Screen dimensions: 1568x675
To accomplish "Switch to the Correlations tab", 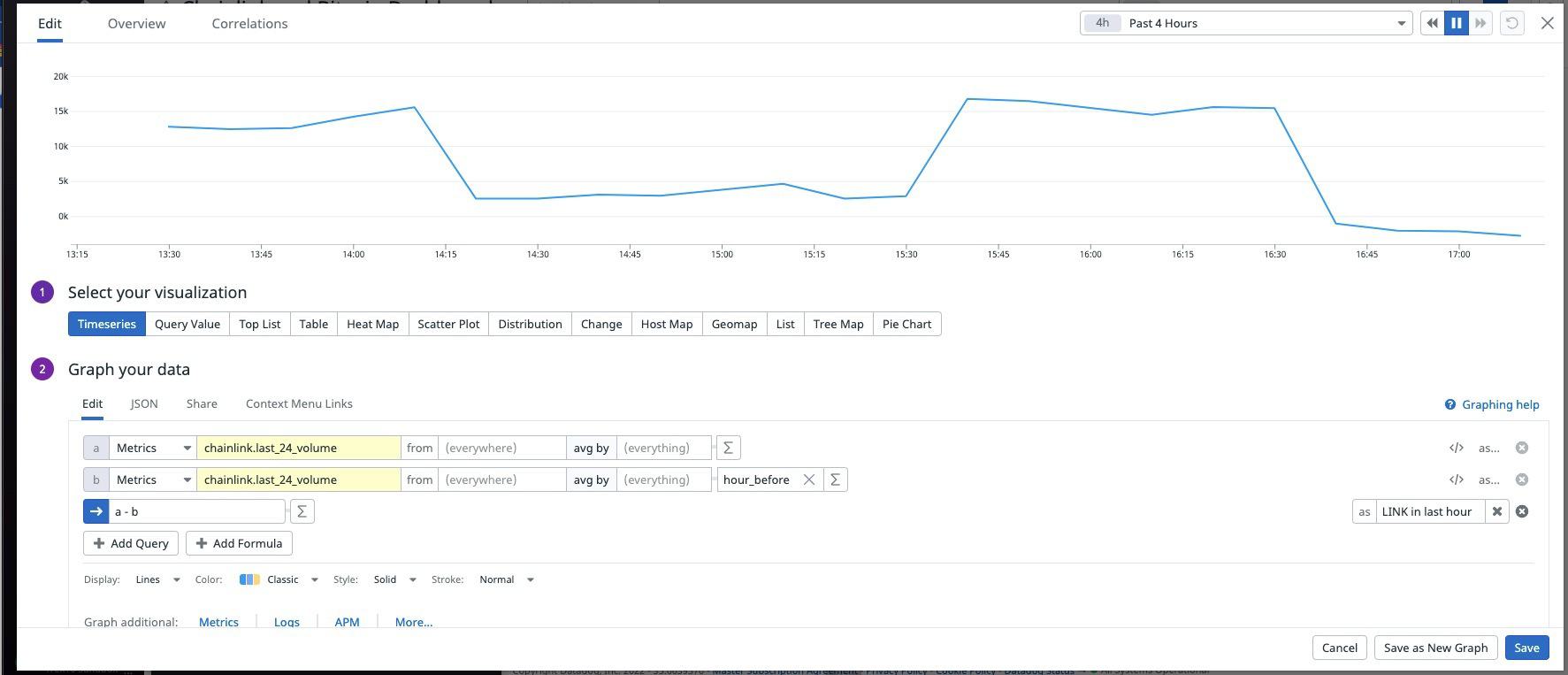I will 249,24.
